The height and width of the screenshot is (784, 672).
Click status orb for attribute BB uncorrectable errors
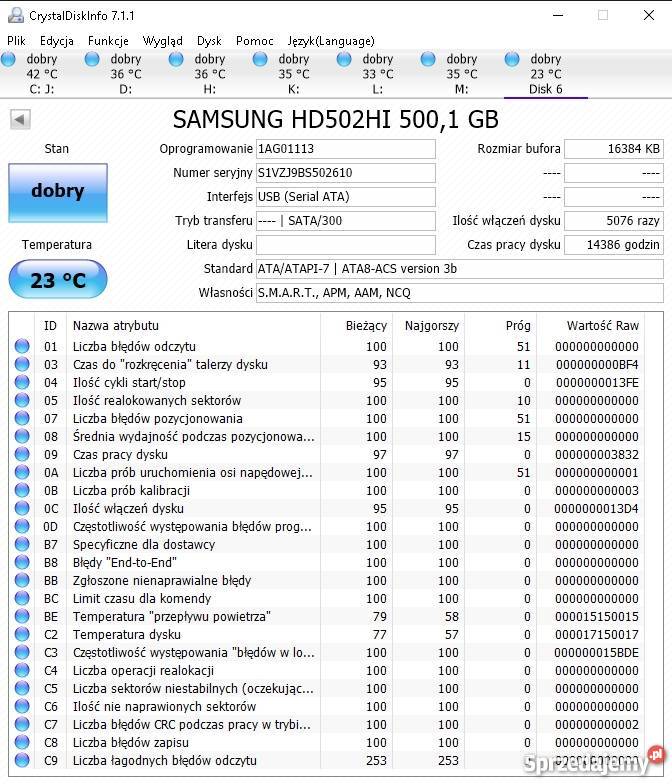pos(22,580)
